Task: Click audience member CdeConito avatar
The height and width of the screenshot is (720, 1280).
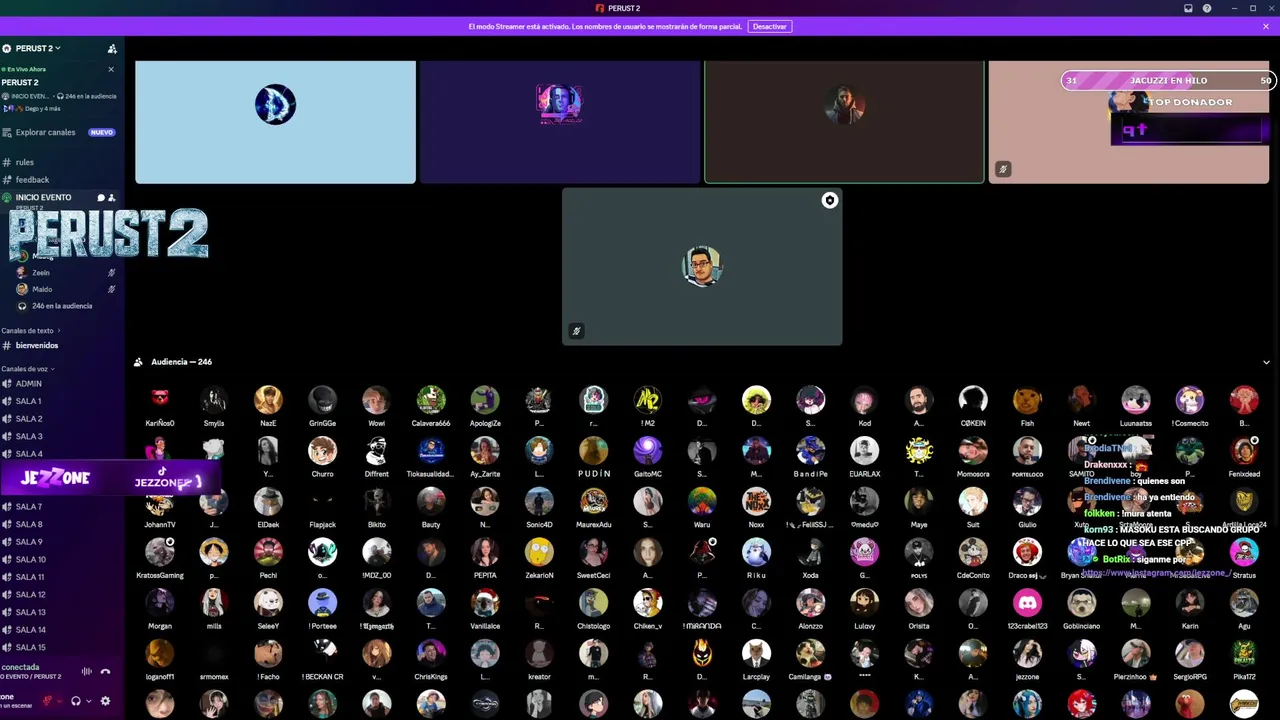Action: pyautogui.click(x=973, y=552)
